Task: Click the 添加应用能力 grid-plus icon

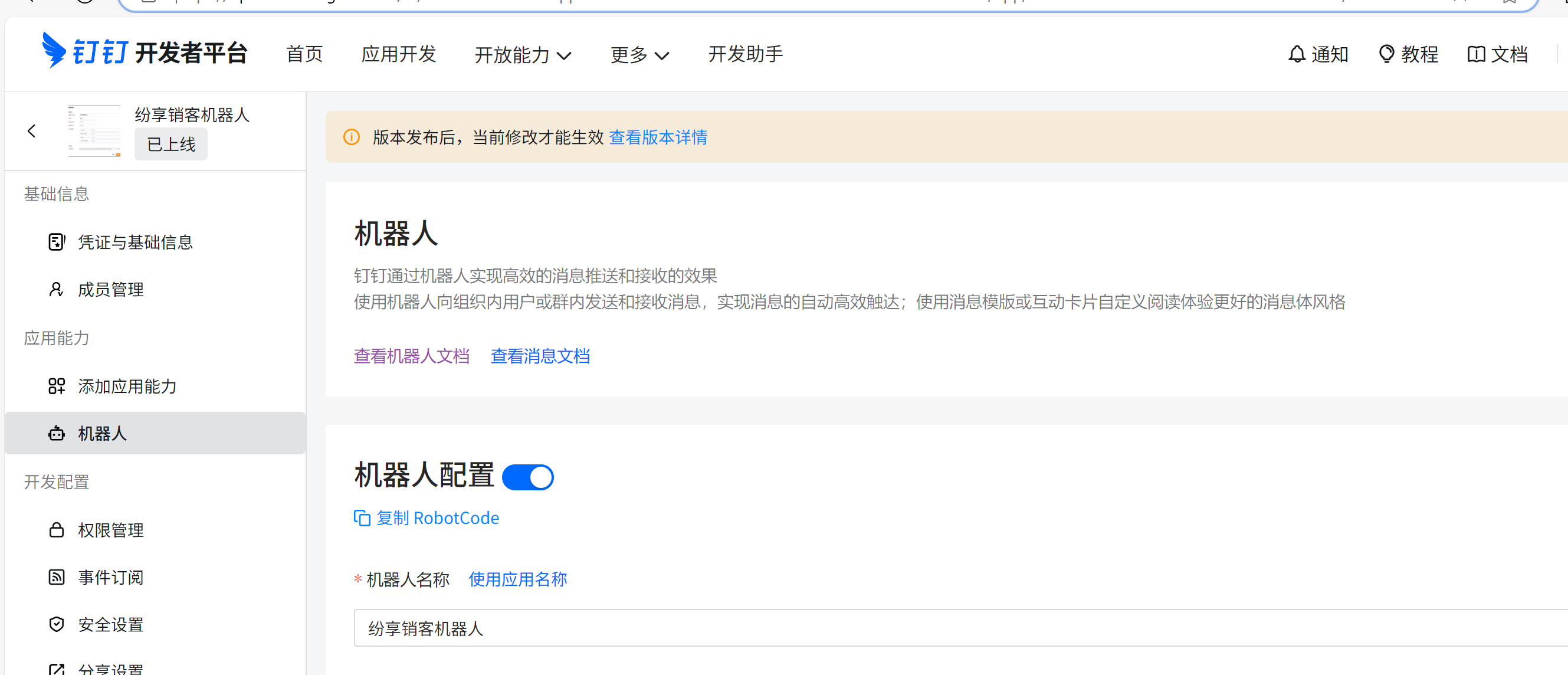Action: [57, 386]
